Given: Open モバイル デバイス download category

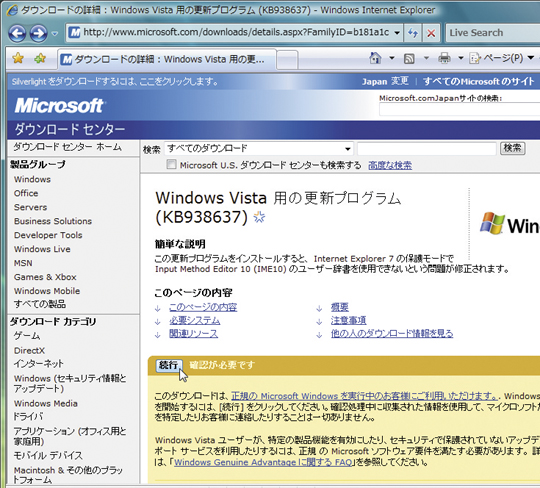Looking at the screenshot, I should click(x=48, y=456).
